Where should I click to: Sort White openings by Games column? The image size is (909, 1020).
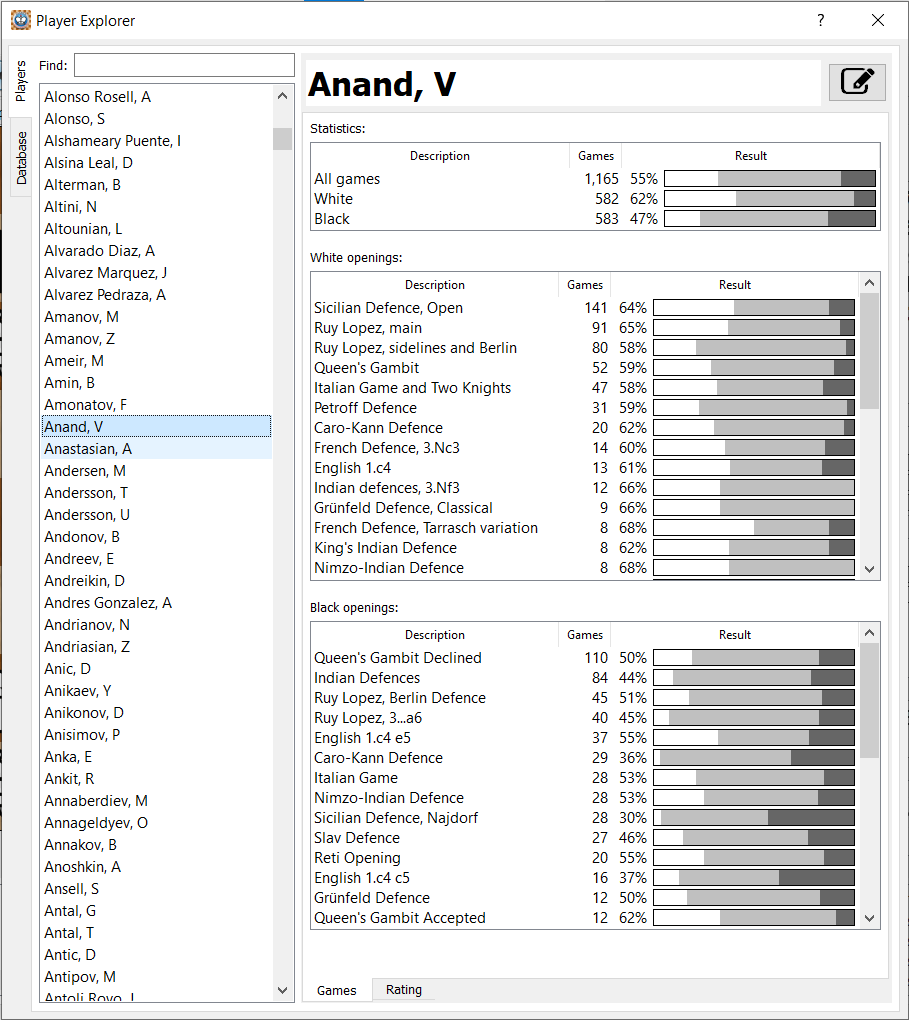tap(585, 285)
